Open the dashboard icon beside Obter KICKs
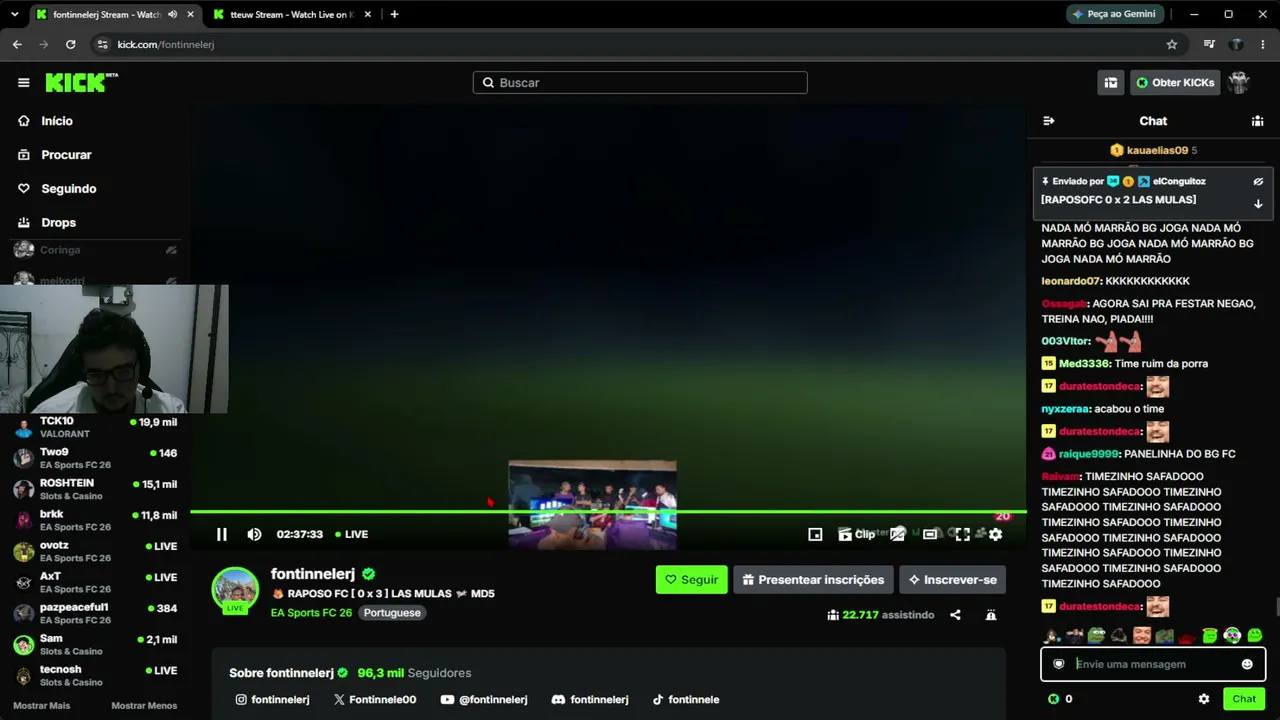The image size is (1280, 720). pyautogui.click(x=1110, y=83)
